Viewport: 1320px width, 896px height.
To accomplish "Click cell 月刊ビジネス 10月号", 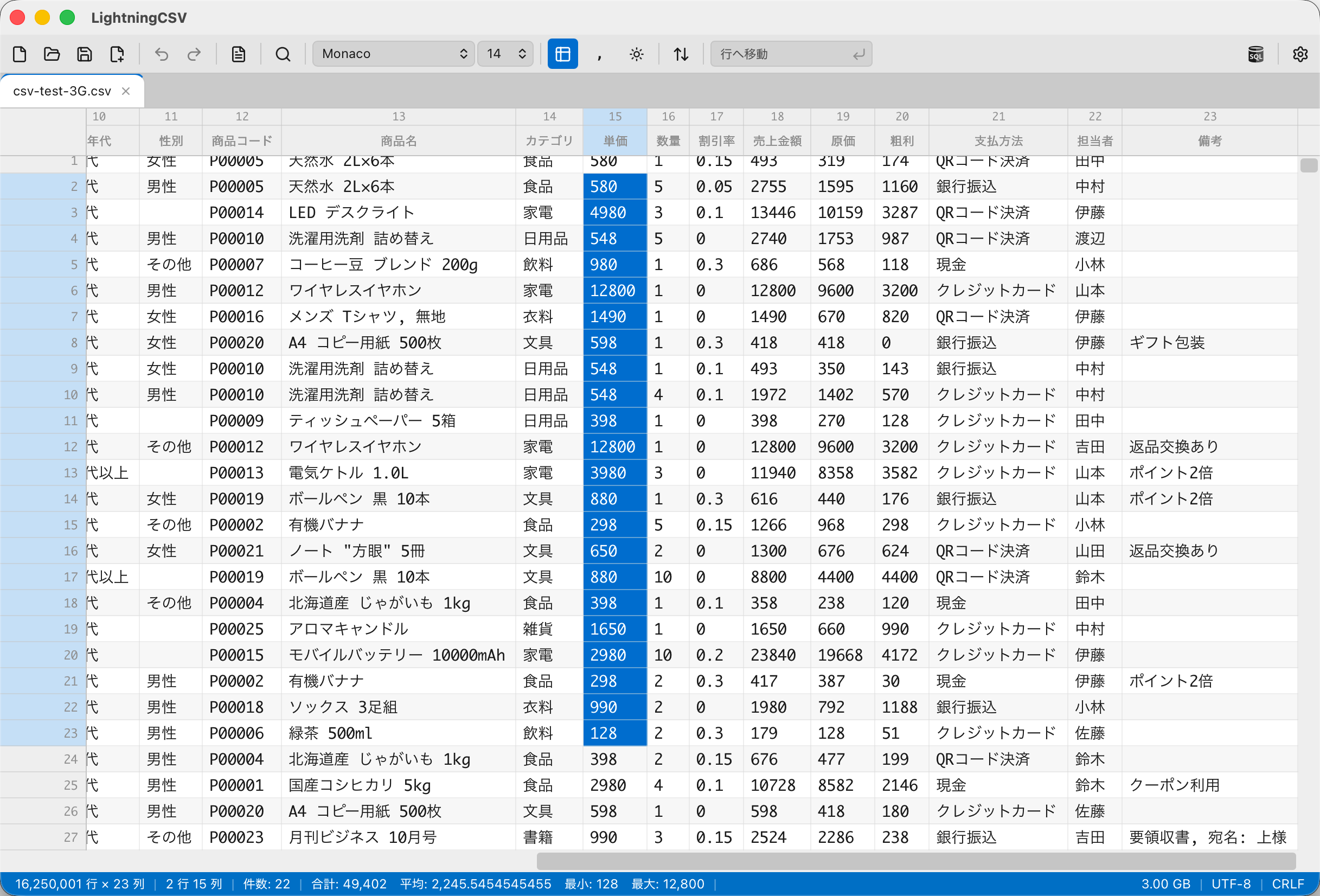I will (399, 837).
